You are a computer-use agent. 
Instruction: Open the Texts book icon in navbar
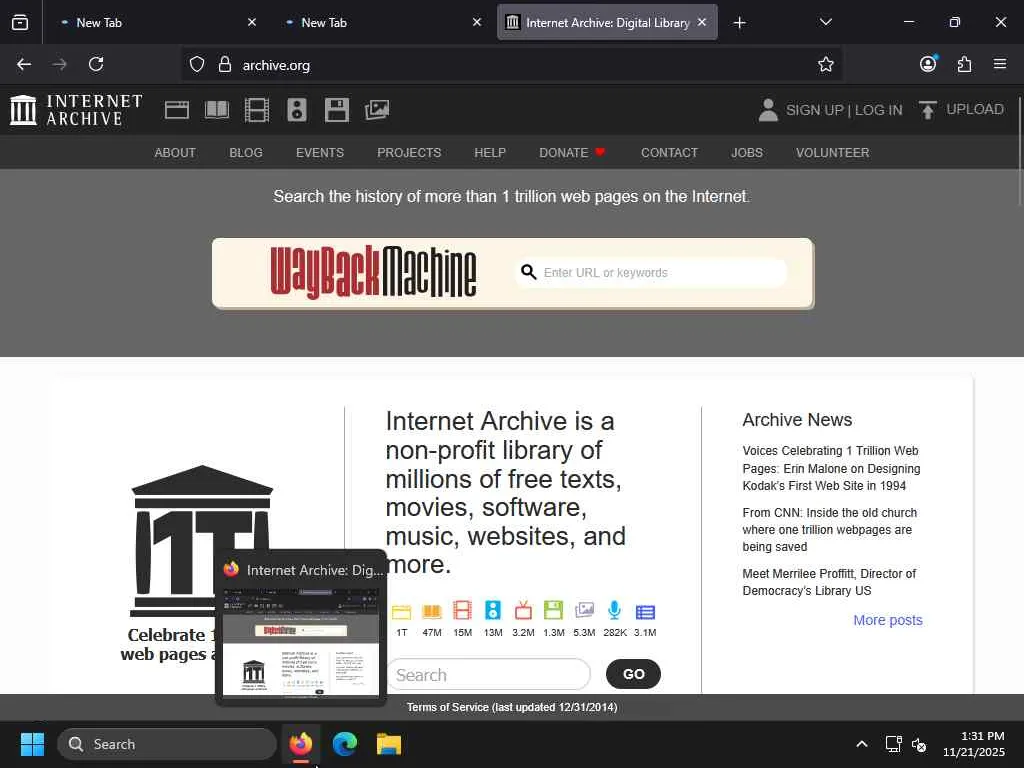point(217,110)
